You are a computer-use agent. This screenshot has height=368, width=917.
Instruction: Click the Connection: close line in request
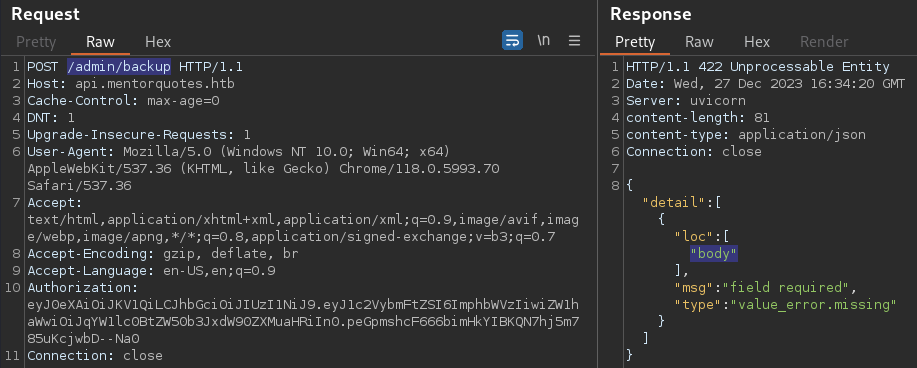point(95,356)
